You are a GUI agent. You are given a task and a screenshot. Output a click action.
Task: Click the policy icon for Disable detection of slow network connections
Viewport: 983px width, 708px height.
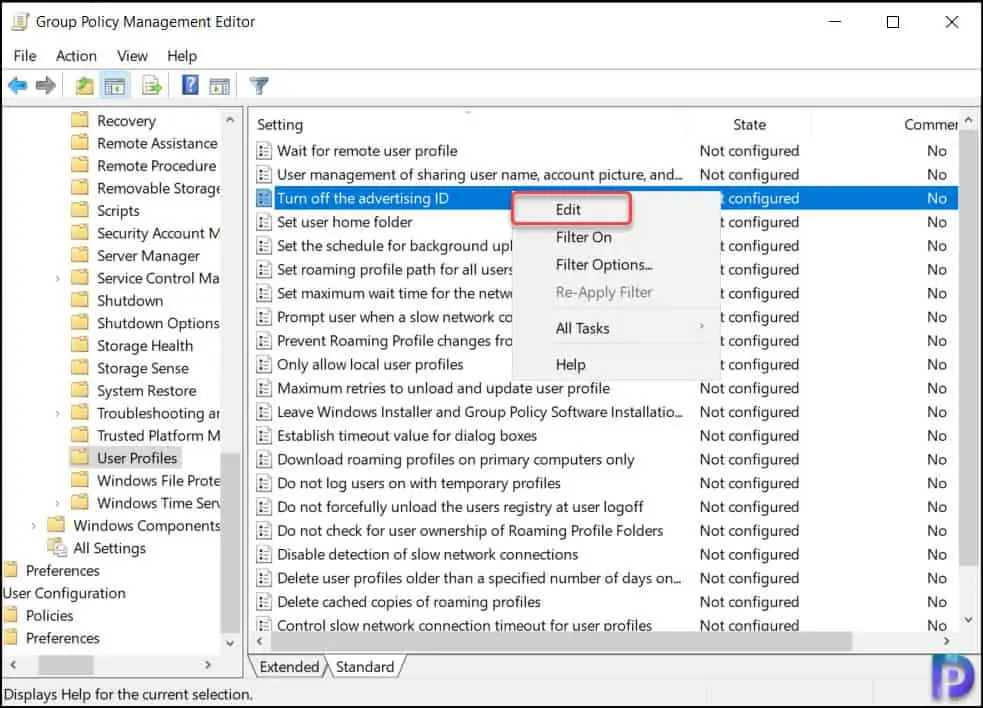[264, 554]
